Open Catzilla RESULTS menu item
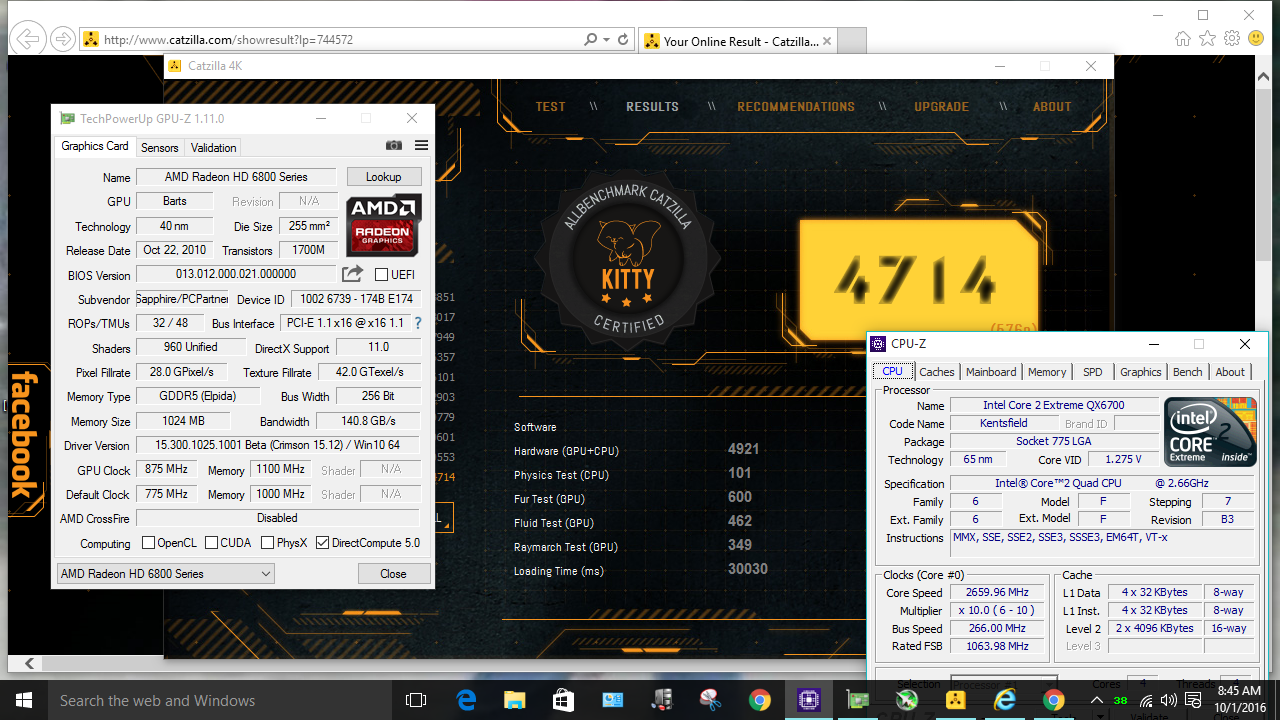1280x720 pixels. [652, 107]
